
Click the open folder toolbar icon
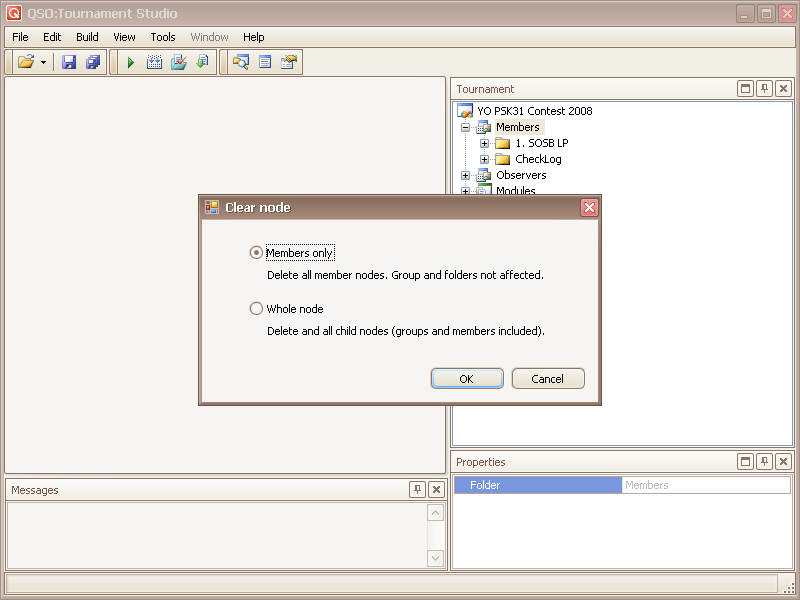(26, 62)
